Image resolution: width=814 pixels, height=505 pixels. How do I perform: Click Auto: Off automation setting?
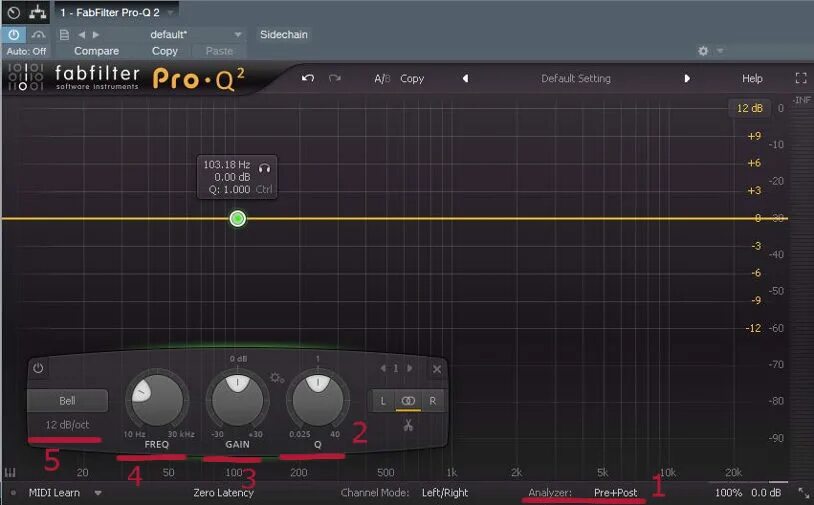coord(26,51)
